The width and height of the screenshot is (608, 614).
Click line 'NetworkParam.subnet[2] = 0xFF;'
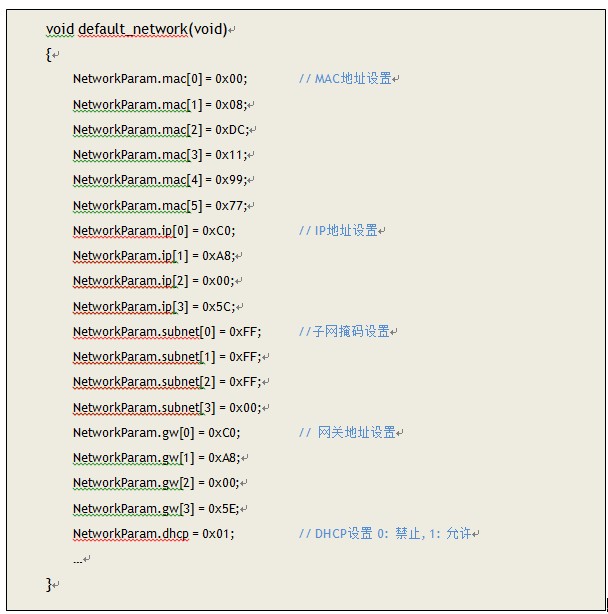click(x=167, y=382)
